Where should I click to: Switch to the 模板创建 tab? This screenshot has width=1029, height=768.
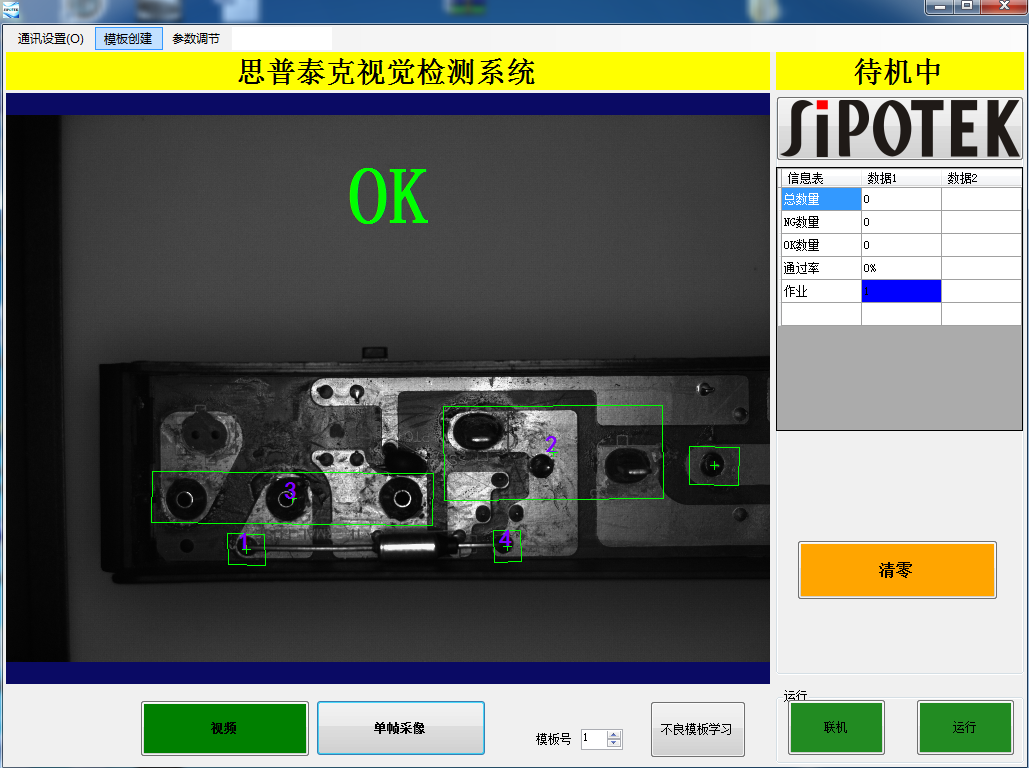[x=129, y=39]
